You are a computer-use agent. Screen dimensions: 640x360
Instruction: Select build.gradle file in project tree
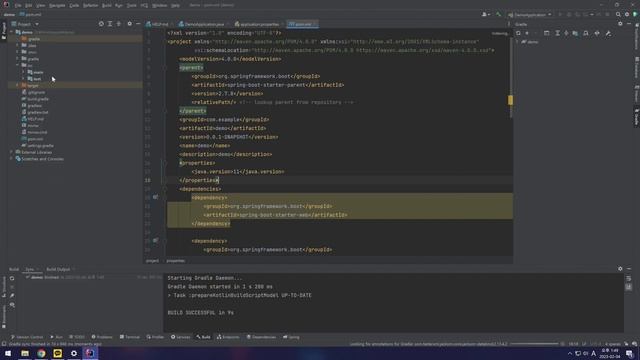[x=35, y=99]
